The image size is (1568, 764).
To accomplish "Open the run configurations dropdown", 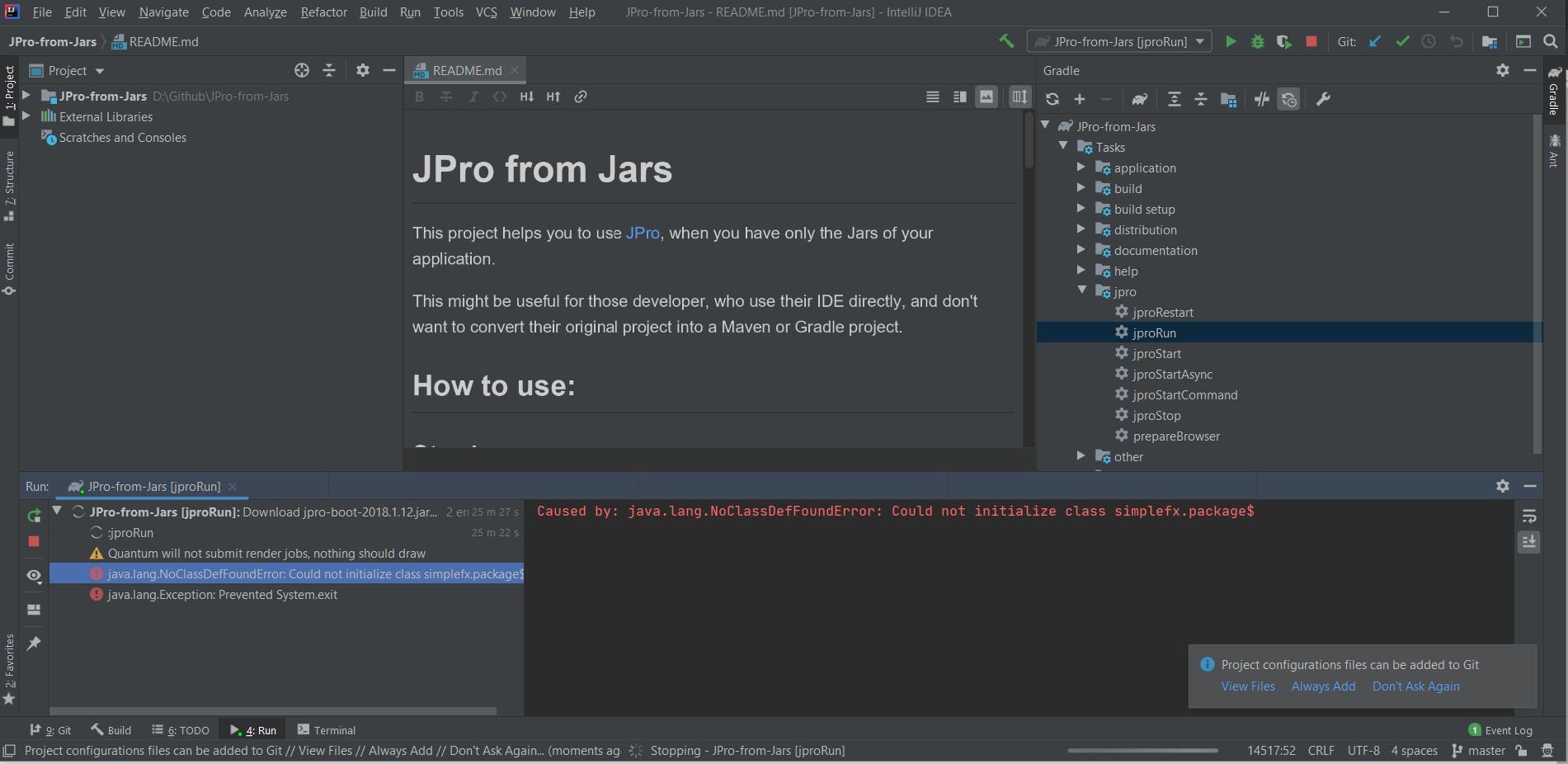I will point(1201,40).
